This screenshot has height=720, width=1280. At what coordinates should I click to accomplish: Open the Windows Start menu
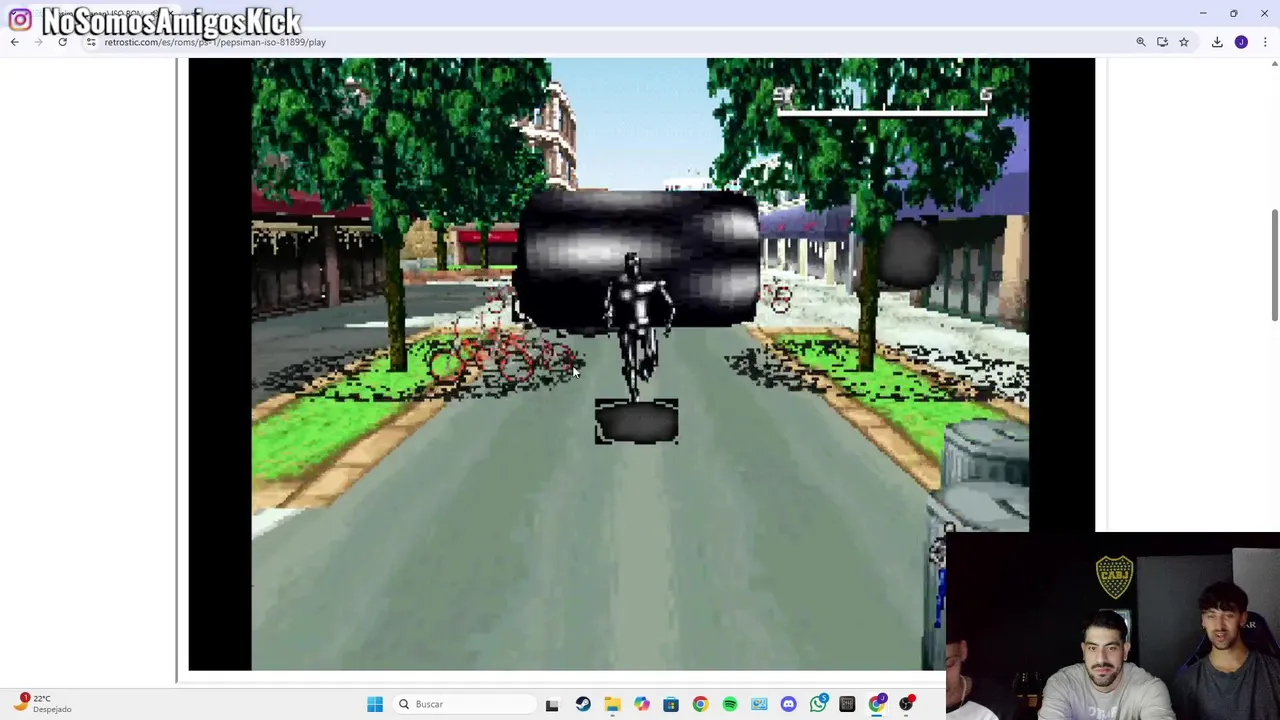click(375, 704)
